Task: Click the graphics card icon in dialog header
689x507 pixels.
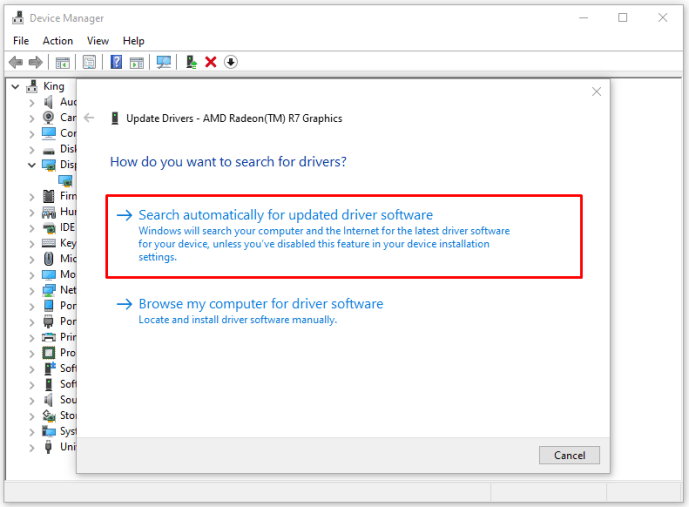Action: [x=115, y=118]
